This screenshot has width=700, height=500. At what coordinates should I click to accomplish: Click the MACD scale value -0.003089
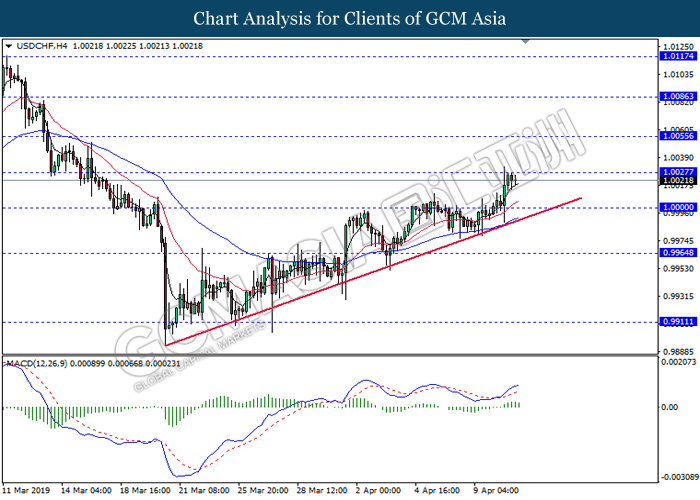coord(677,477)
